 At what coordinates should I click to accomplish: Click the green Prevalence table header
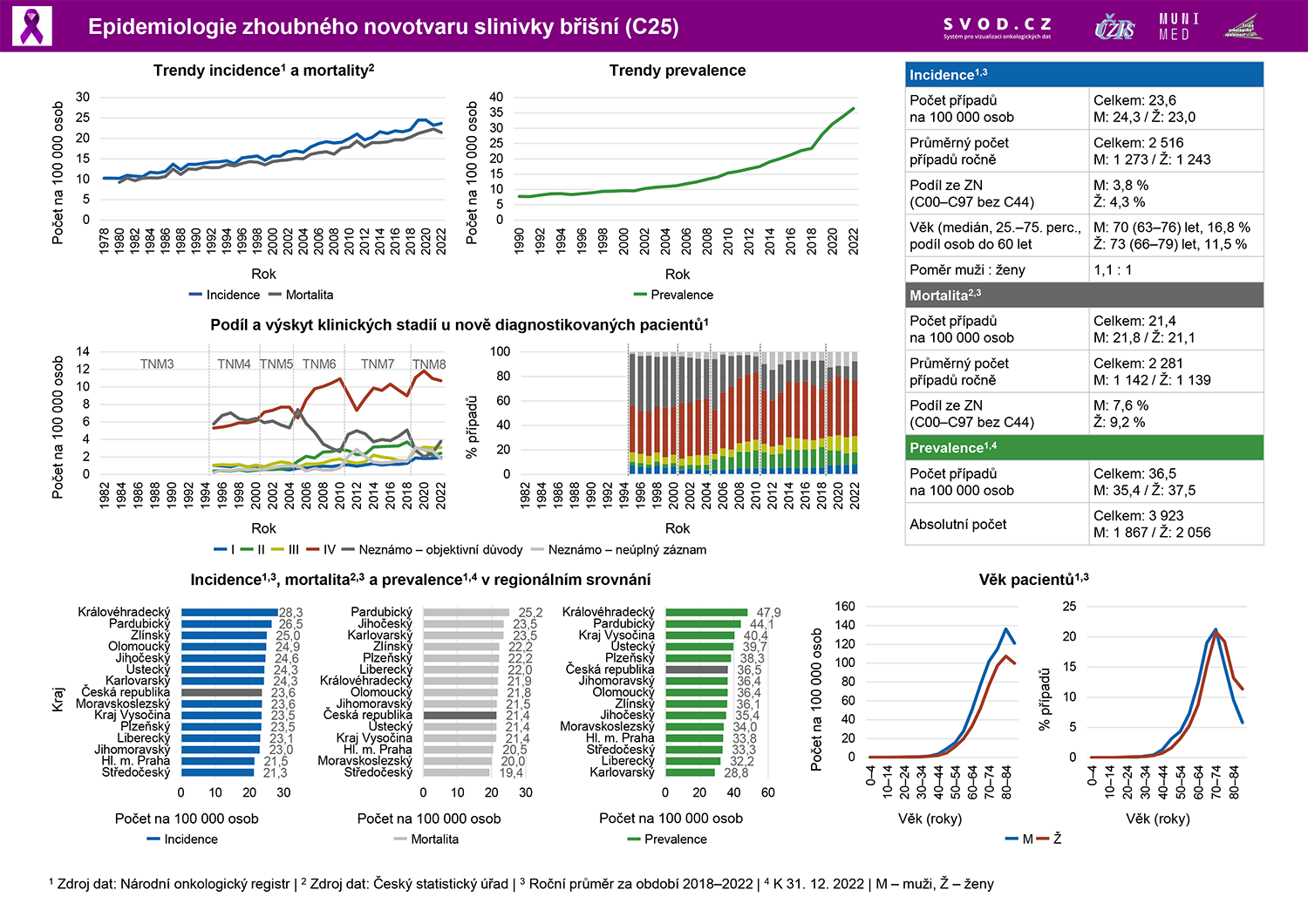point(1084,448)
